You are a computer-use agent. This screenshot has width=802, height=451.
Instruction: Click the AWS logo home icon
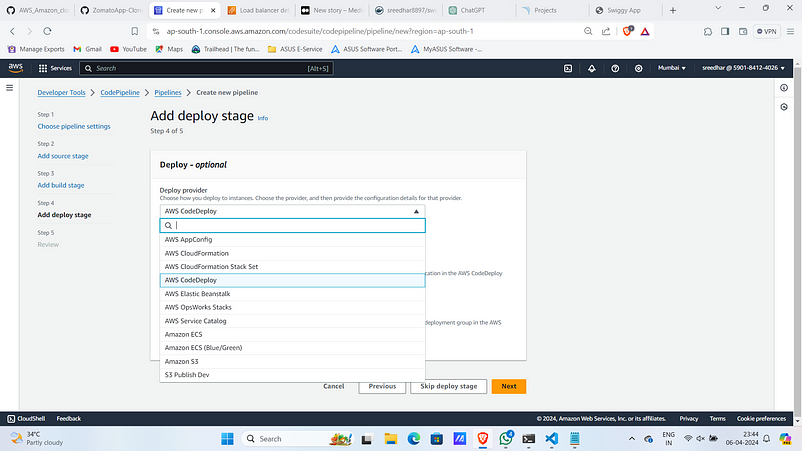click(15, 68)
